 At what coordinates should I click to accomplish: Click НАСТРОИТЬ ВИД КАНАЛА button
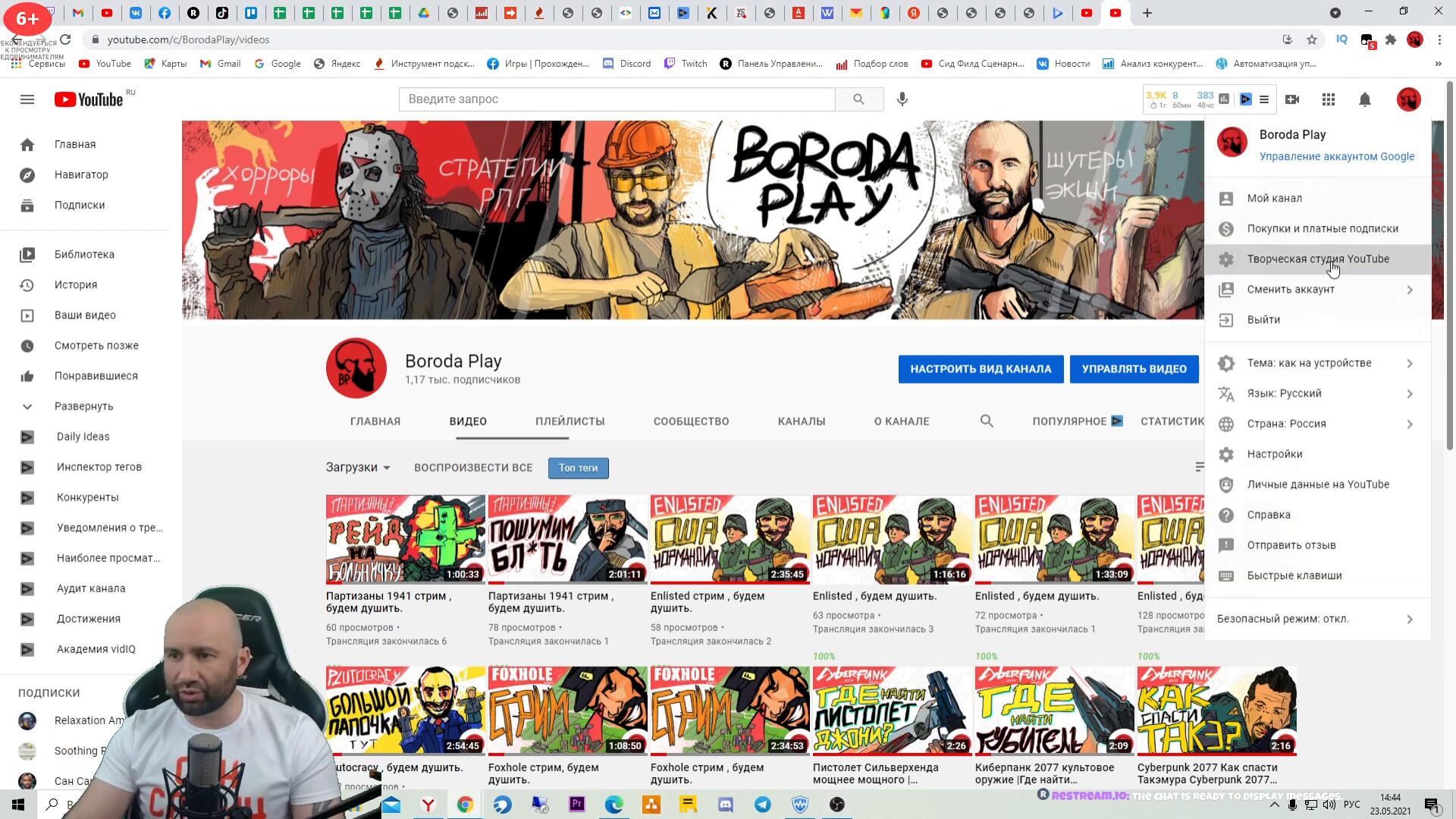point(980,369)
